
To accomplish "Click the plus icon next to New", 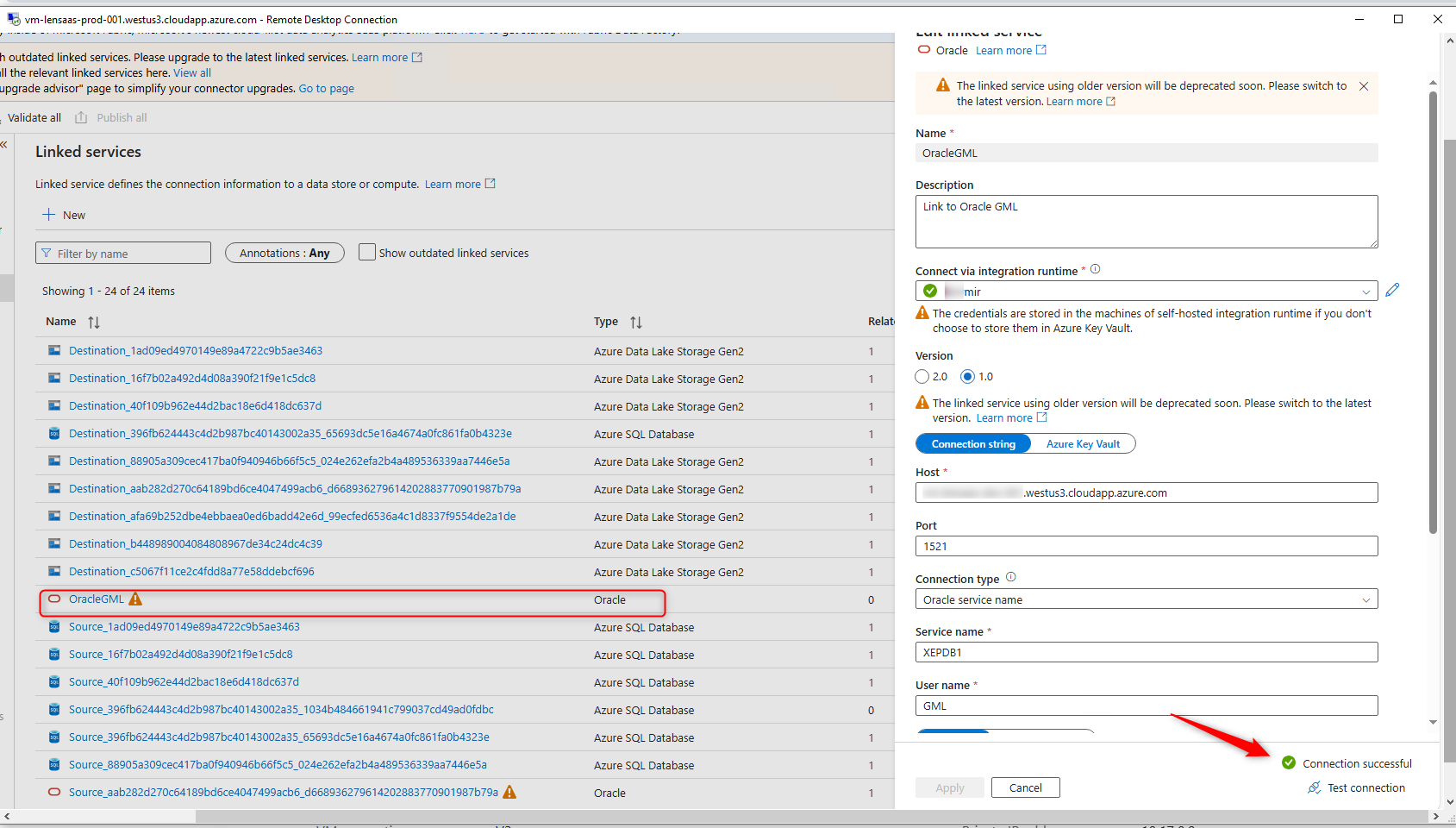I will [49, 215].
